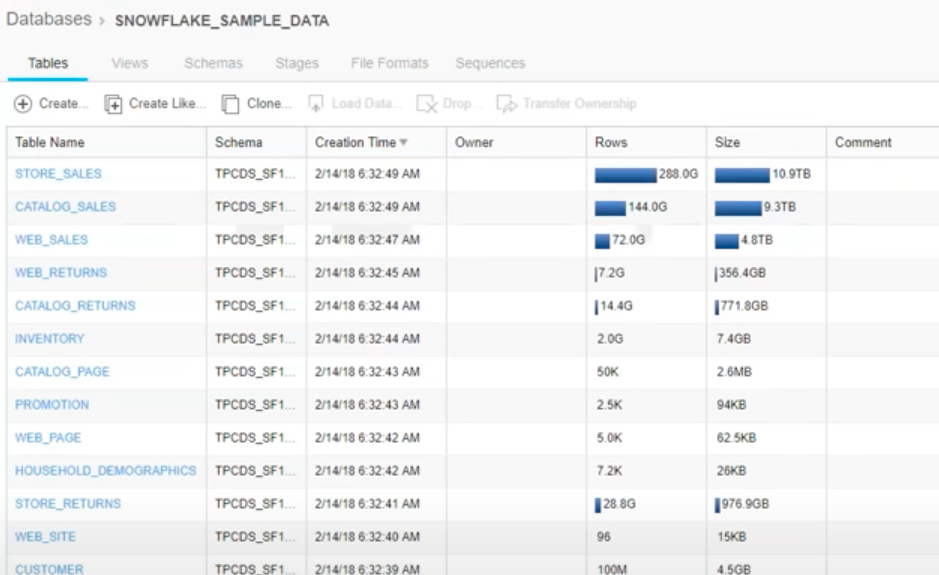Go back to Databases breadcrumb
Screen dimensions: 939x575
point(49,19)
